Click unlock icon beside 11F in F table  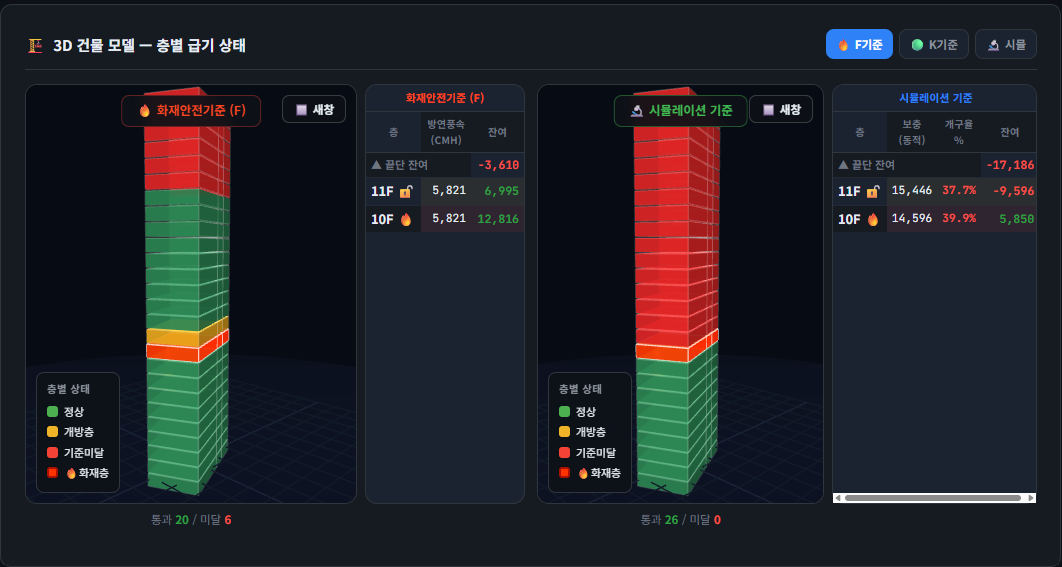(x=406, y=192)
